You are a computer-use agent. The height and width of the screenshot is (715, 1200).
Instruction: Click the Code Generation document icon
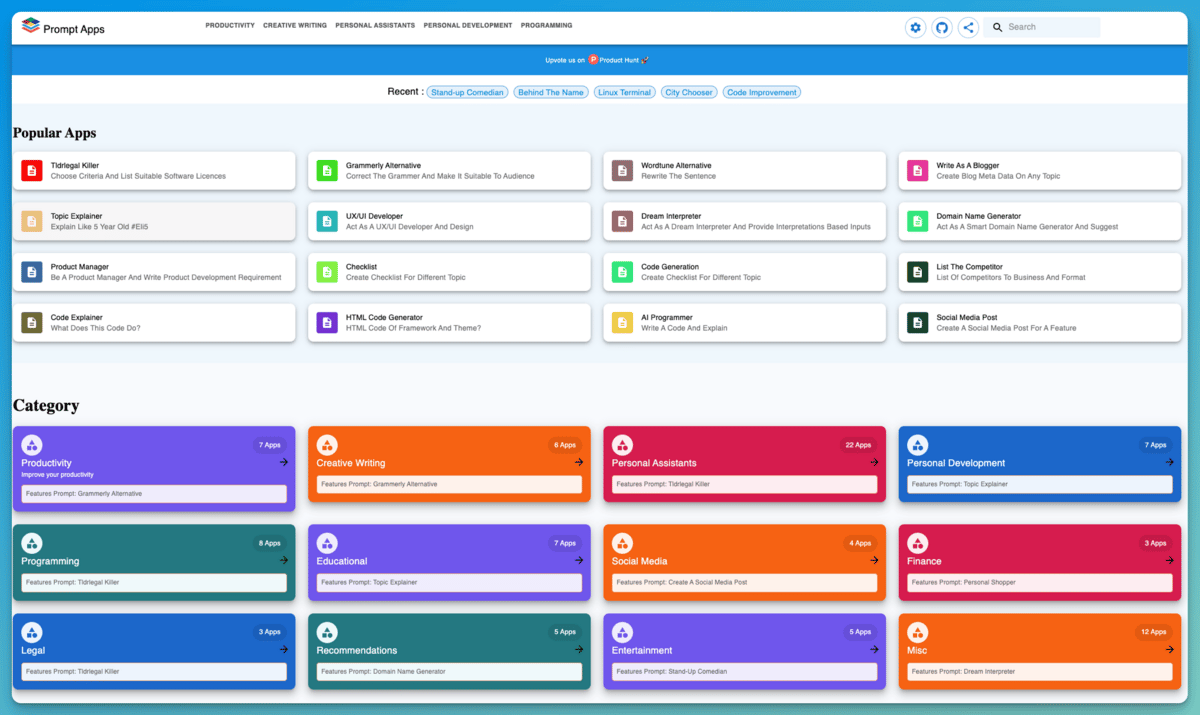click(x=622, y=272)
